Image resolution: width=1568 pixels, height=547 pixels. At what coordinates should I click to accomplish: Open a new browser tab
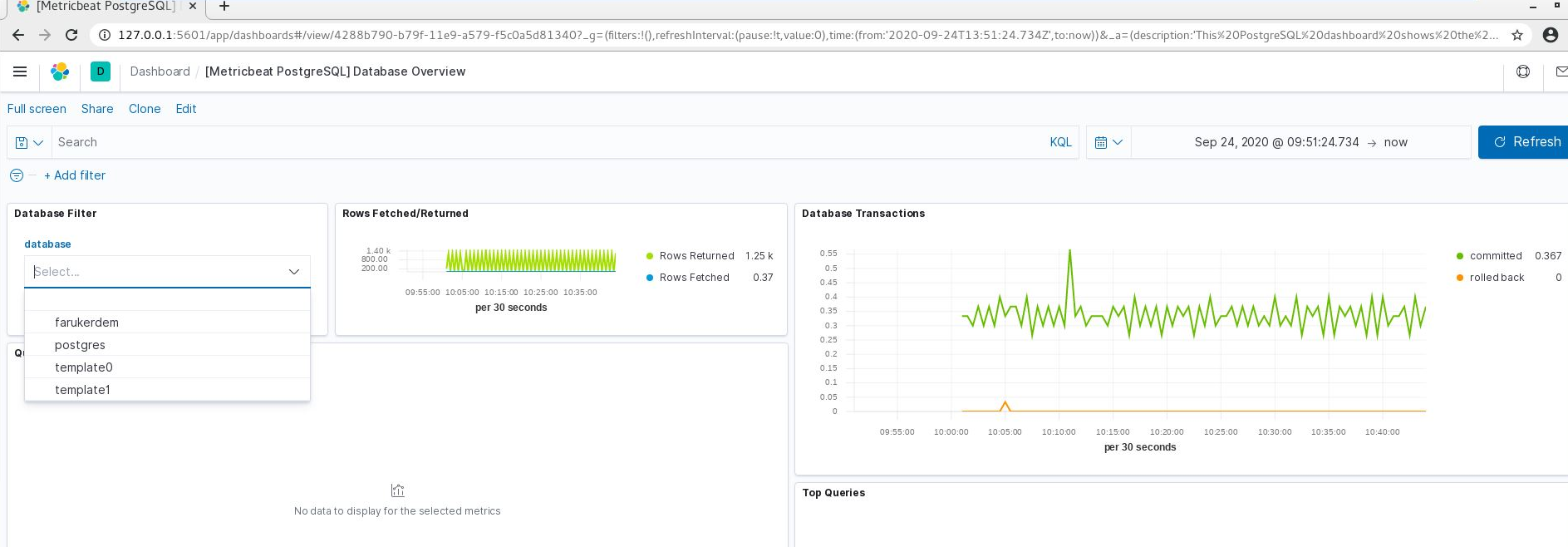click(x=224, y=7)
